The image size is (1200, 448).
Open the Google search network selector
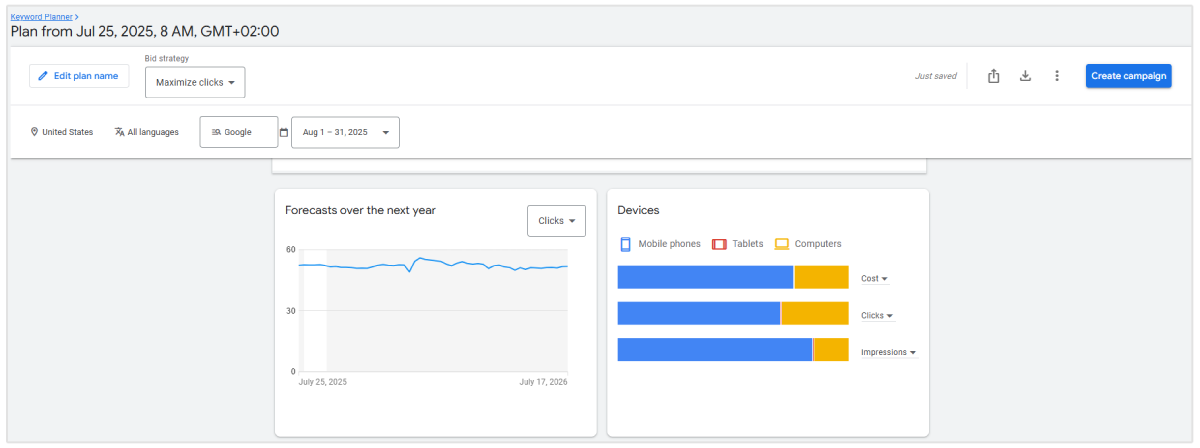coord(239,132)
